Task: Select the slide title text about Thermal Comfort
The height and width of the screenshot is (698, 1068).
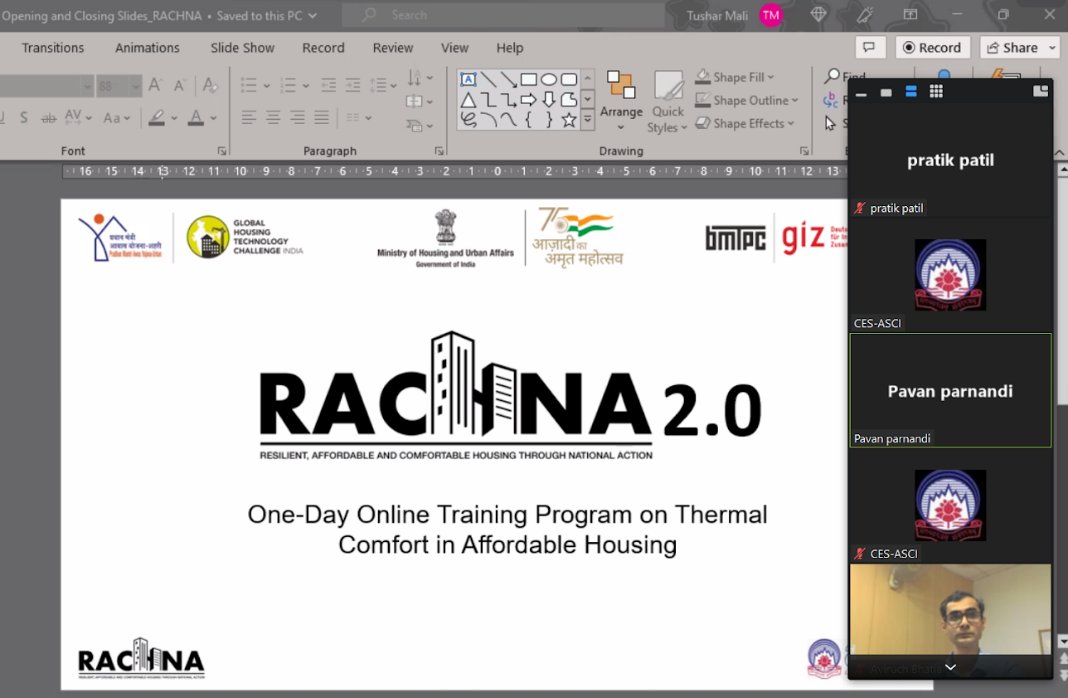Action: click(x=507, y=529)
